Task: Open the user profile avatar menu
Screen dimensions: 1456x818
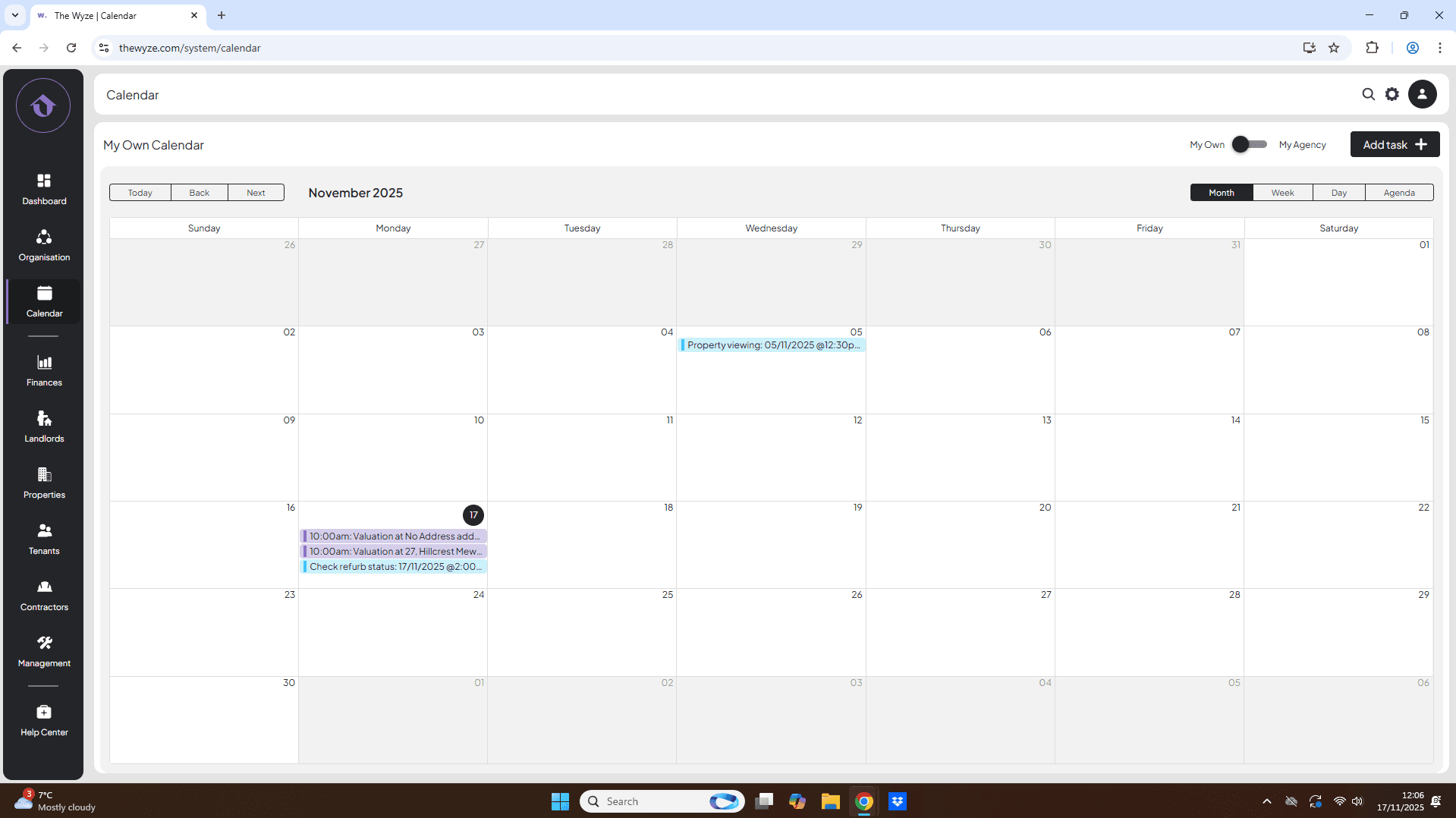Action: point(1422,95)
